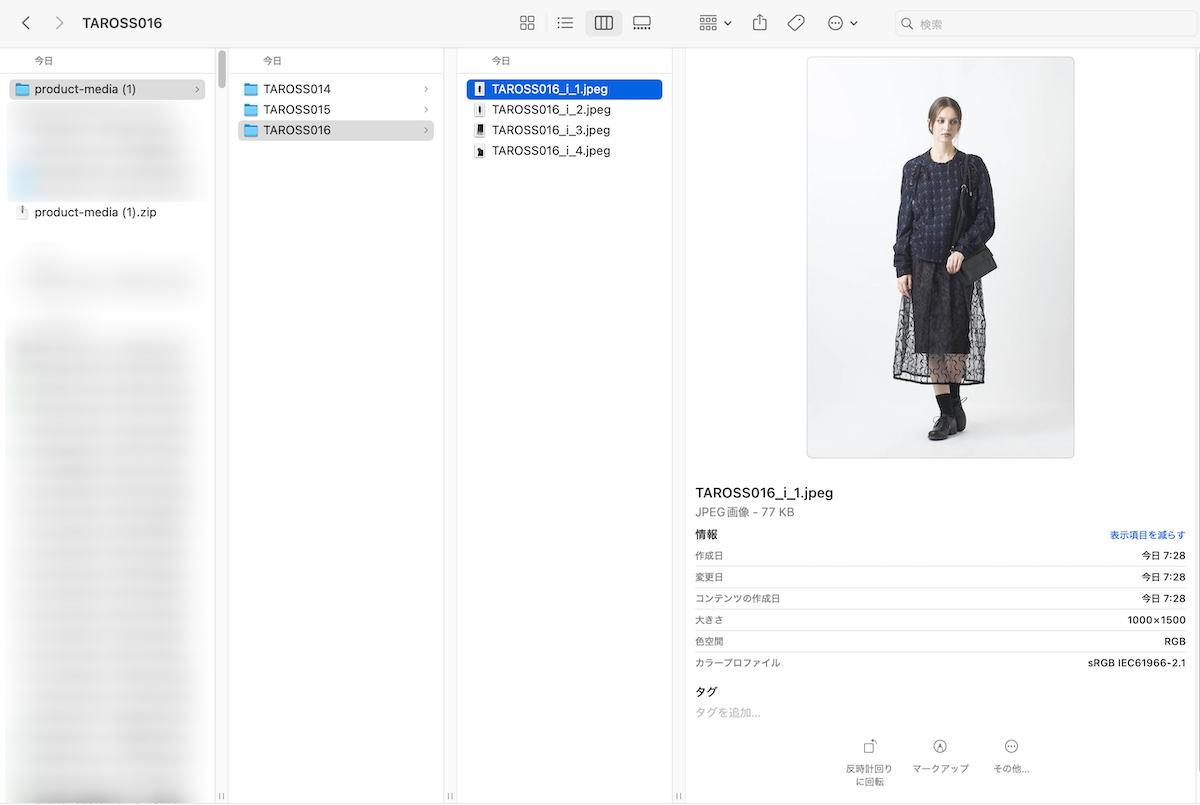This screenshot has height=805, width=1200.
Task: Click the 表示項目を減らす link
Action: pos(1147,535)
